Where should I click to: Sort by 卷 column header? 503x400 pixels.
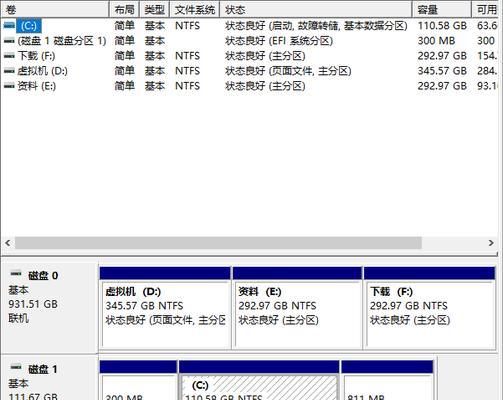(x=55, y=9)
